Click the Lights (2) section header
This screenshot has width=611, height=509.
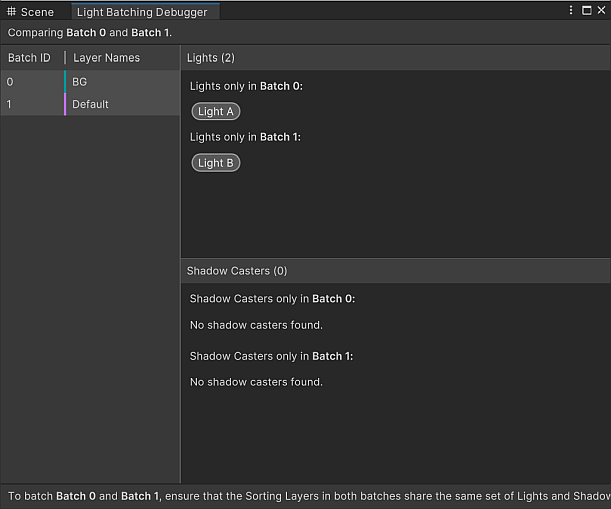point(210,58)
